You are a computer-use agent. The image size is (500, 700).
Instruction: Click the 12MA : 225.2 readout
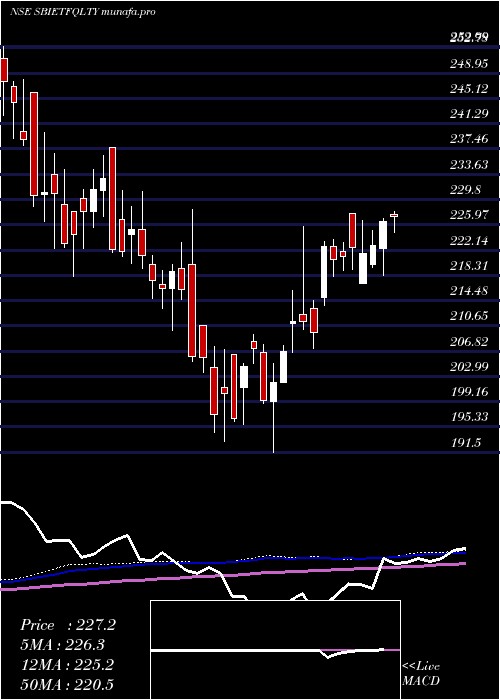[68, 664]
